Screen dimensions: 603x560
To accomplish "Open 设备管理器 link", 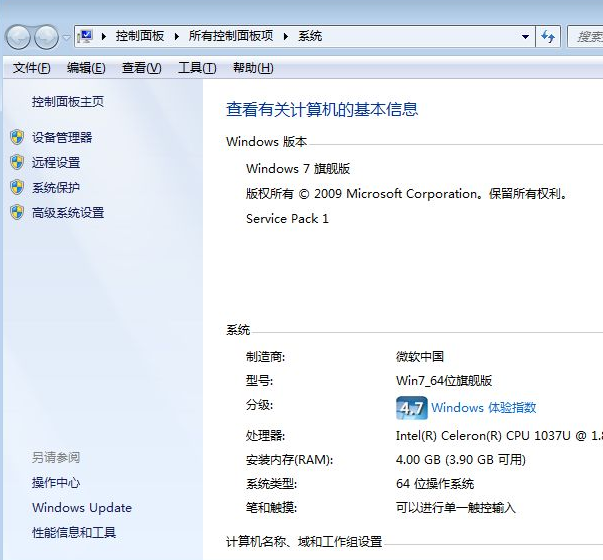I will pyautogui.click(x=62, y=137).
